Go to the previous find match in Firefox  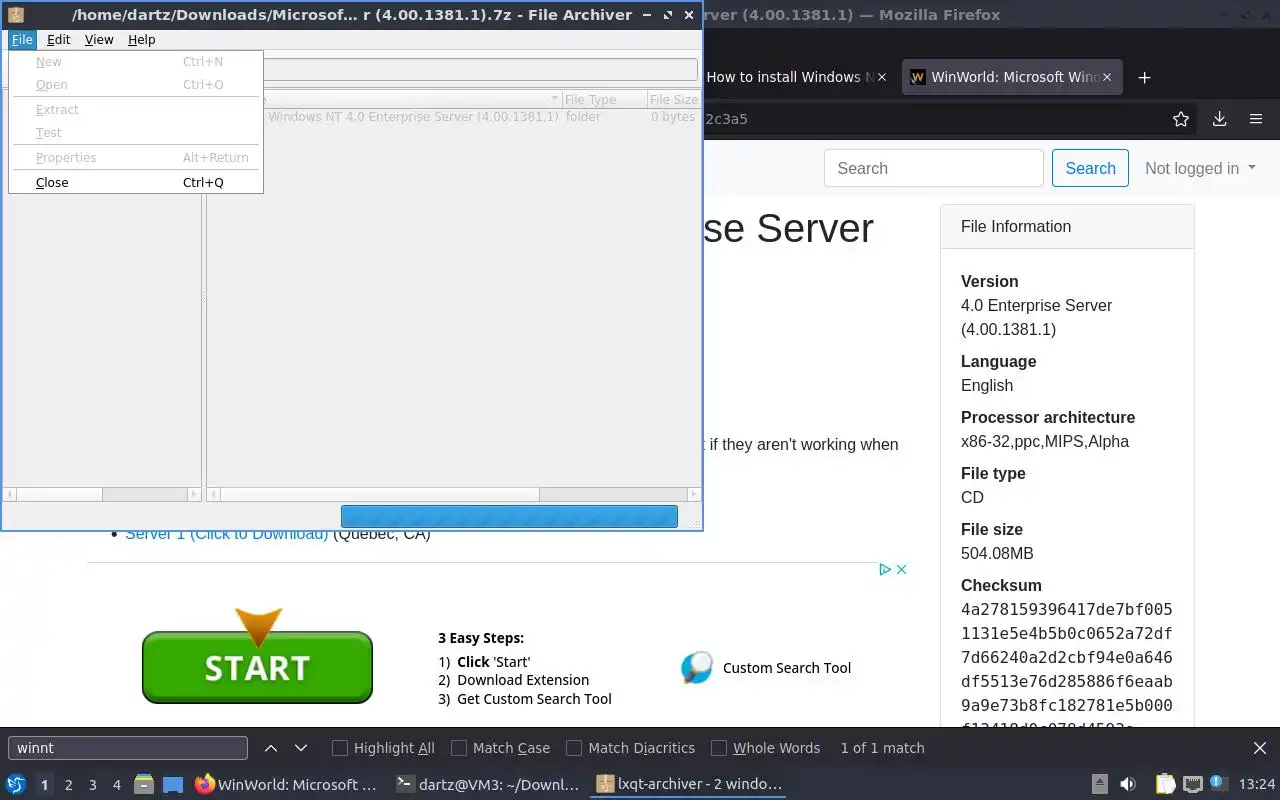pyautogui.click(x=271, y=748)
